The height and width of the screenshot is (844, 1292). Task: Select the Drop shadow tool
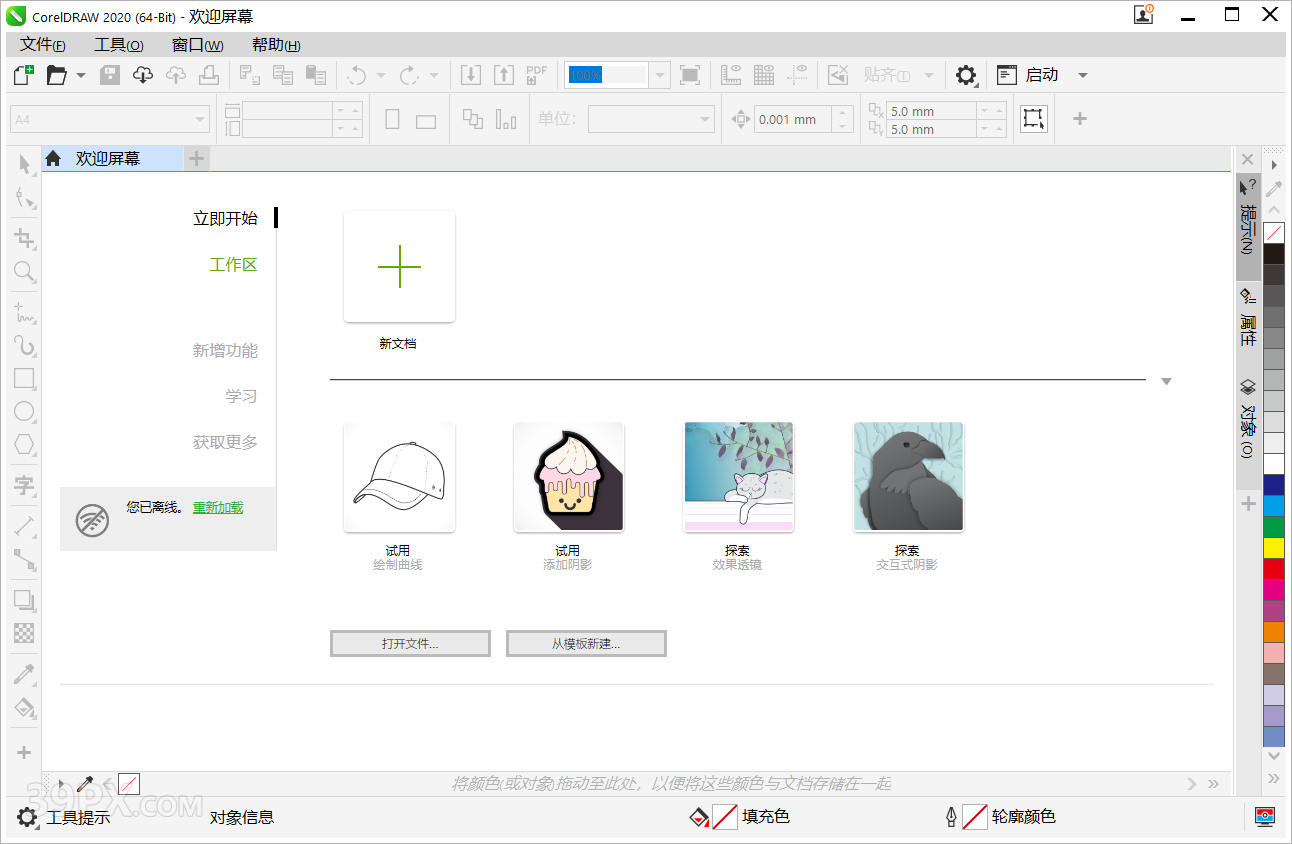click(x=25, y=601)
